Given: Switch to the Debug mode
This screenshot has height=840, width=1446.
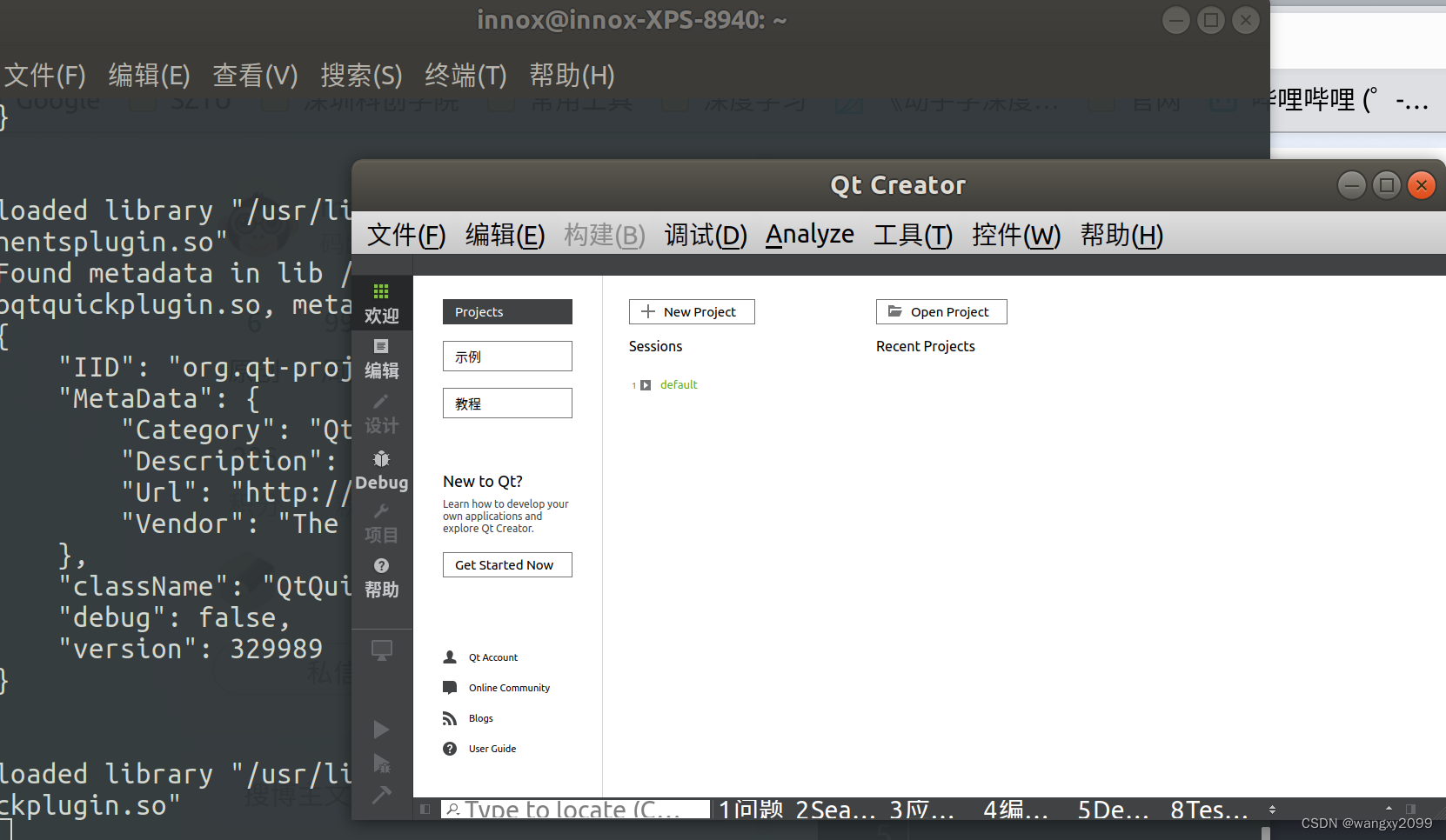Looking at the screenshot, I should [x=381, y=470].
